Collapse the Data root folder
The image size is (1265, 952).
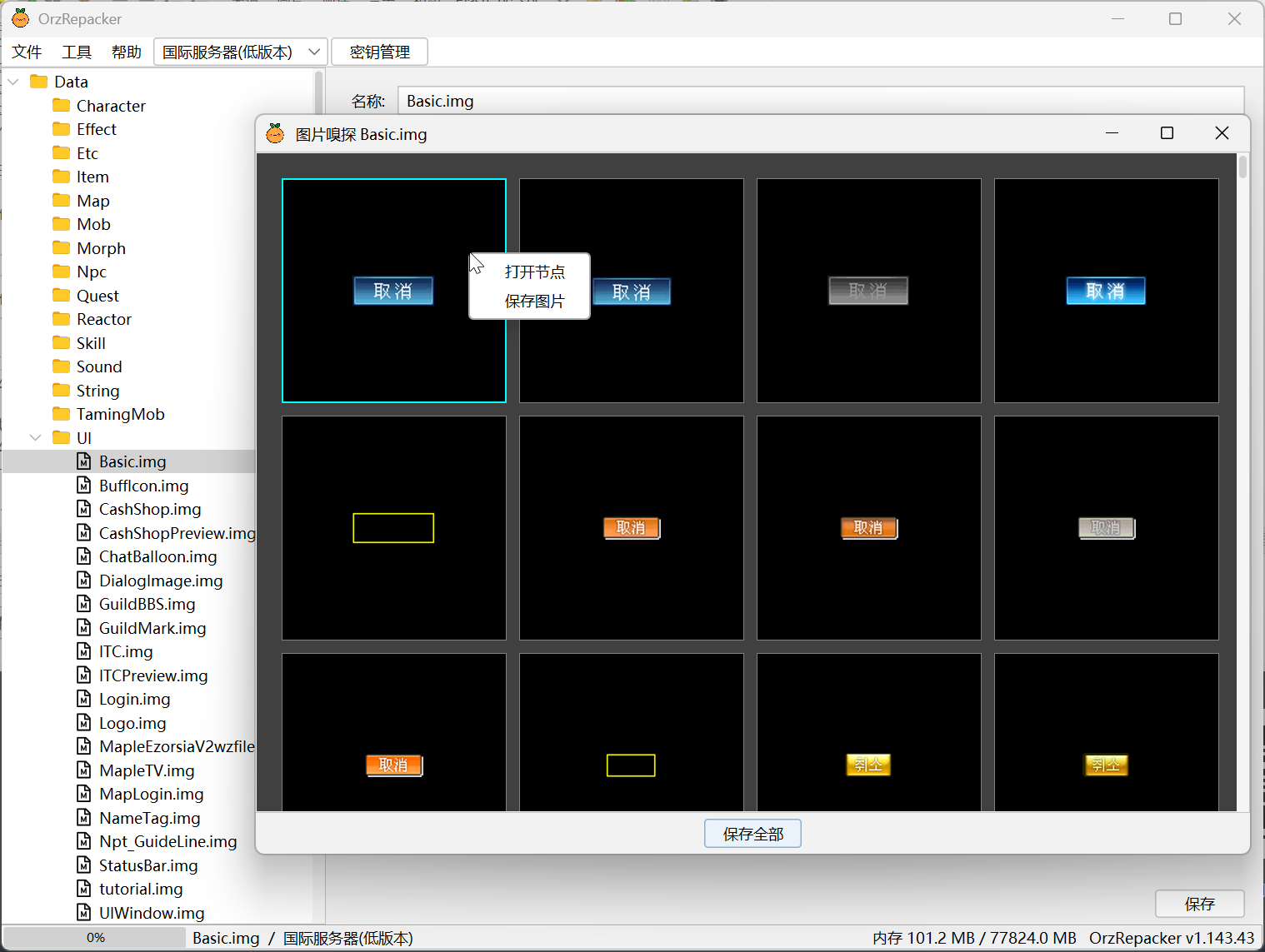point(13,82)
